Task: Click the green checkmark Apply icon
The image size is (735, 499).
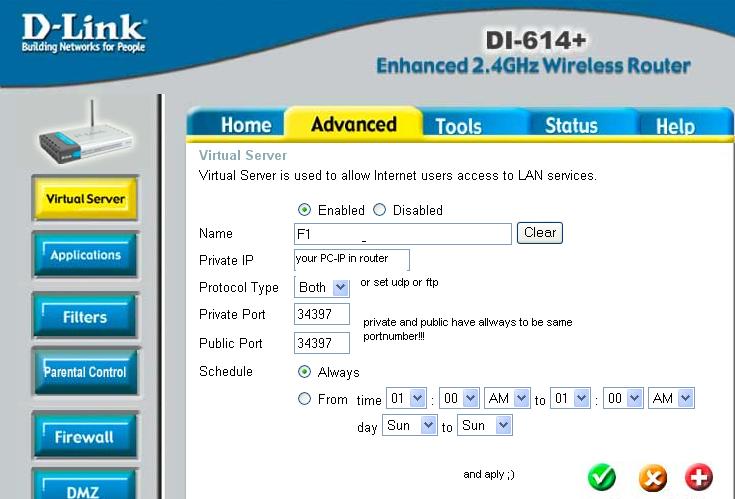Action: (x=602, y=477)
